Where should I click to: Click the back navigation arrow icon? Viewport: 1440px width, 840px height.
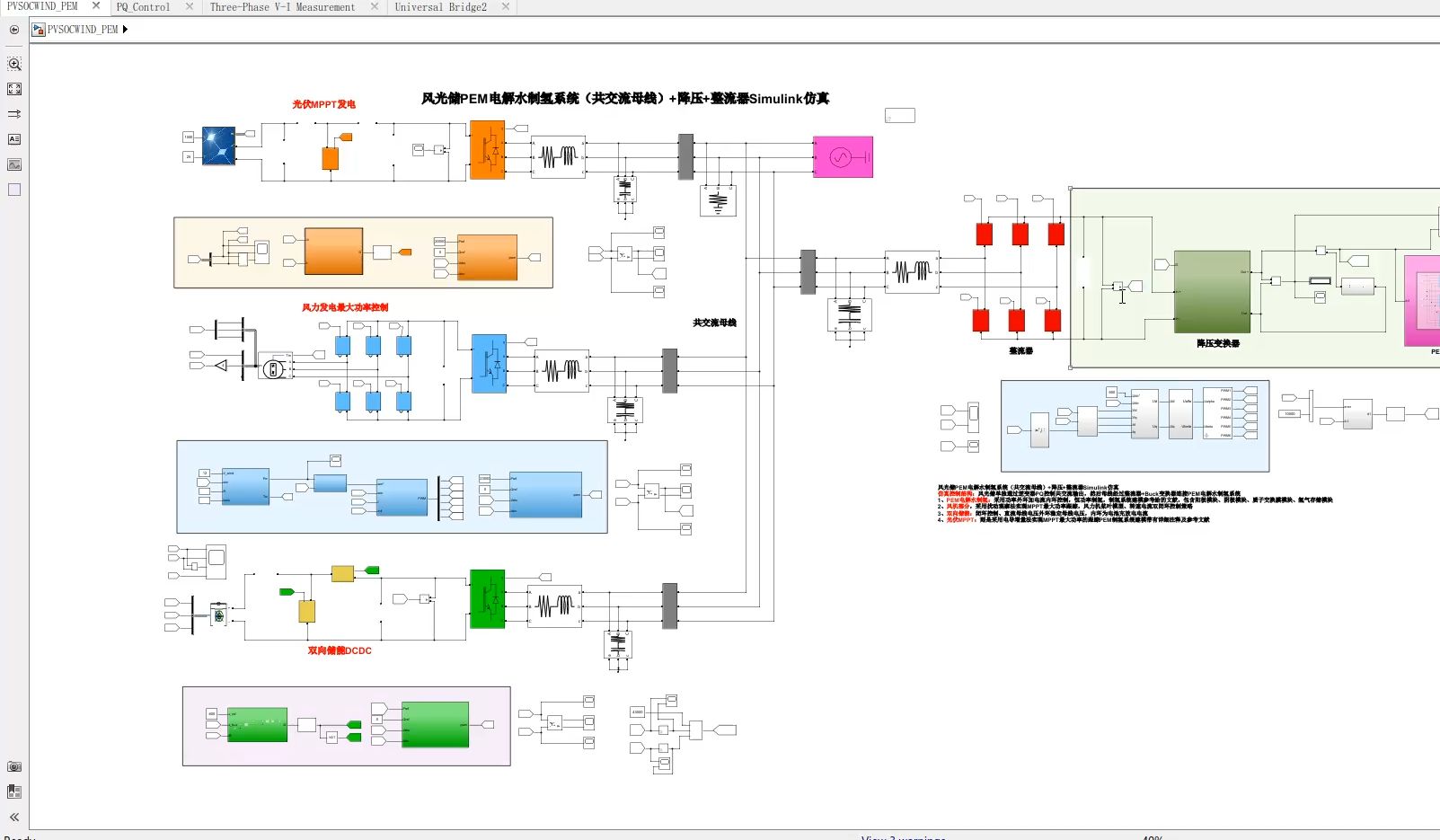pyautogui.click(x=14, y=30)
